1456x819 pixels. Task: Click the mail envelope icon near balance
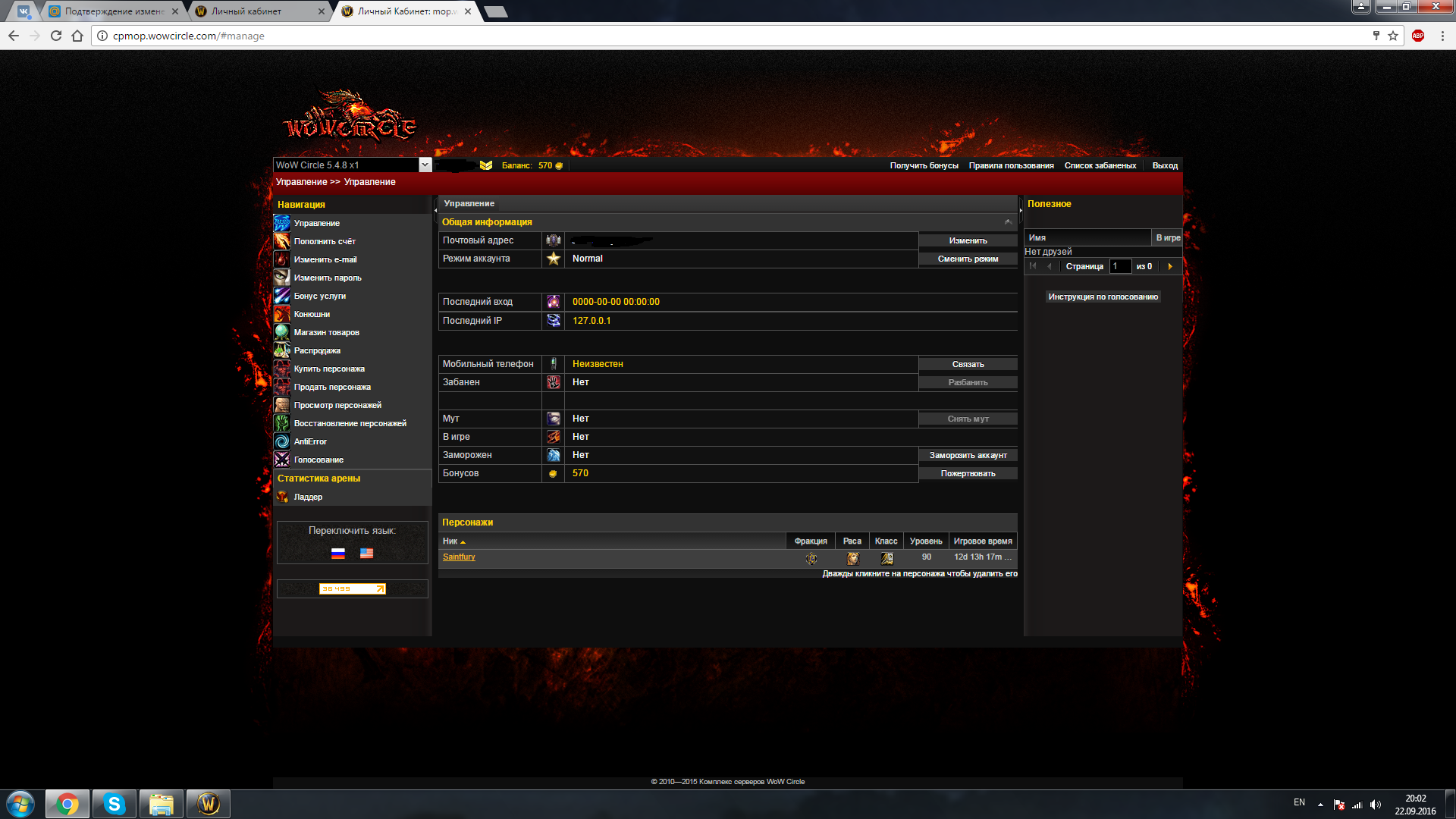(486, 165)
